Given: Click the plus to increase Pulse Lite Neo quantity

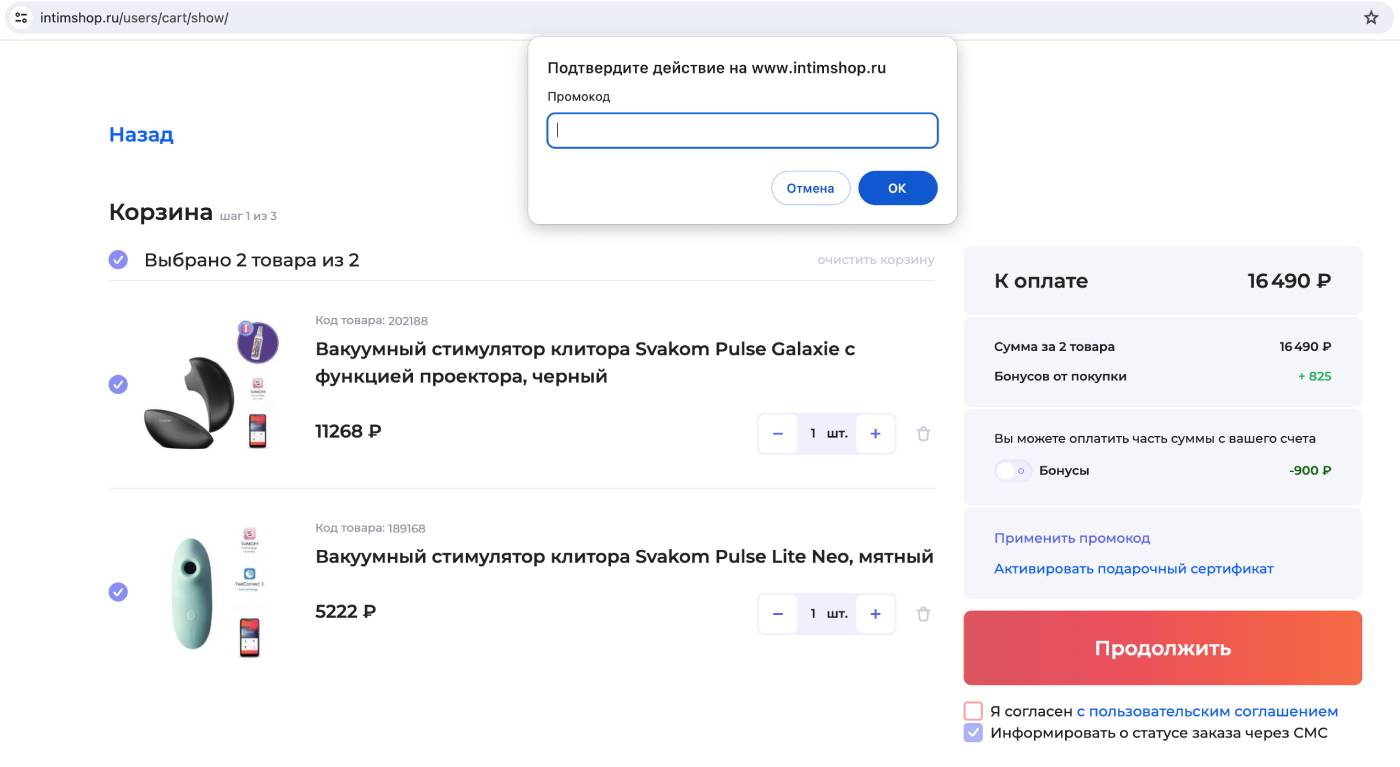Looking at the screenshot, I should [874, 613].
